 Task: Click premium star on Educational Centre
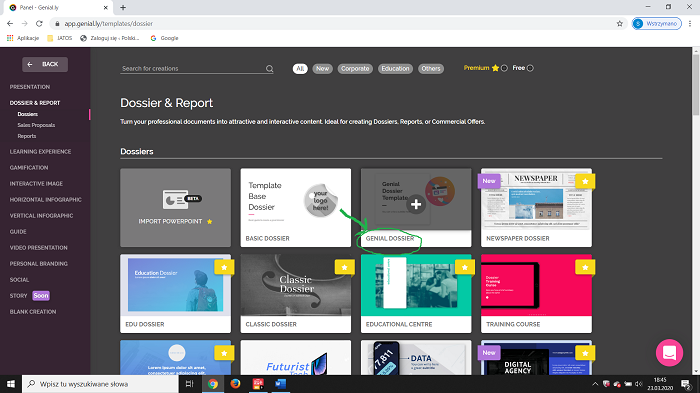[465, 268]
